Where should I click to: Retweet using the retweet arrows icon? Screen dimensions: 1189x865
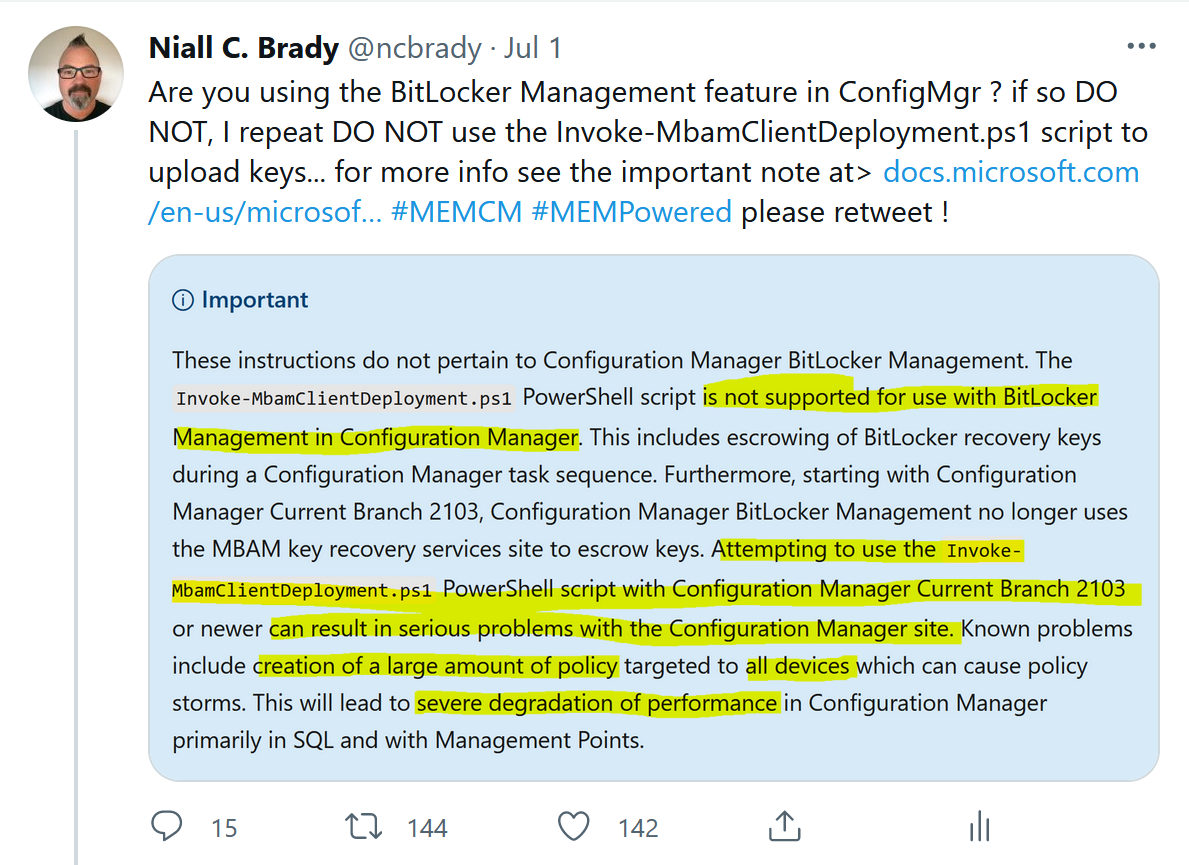click(x=363, y=826)
